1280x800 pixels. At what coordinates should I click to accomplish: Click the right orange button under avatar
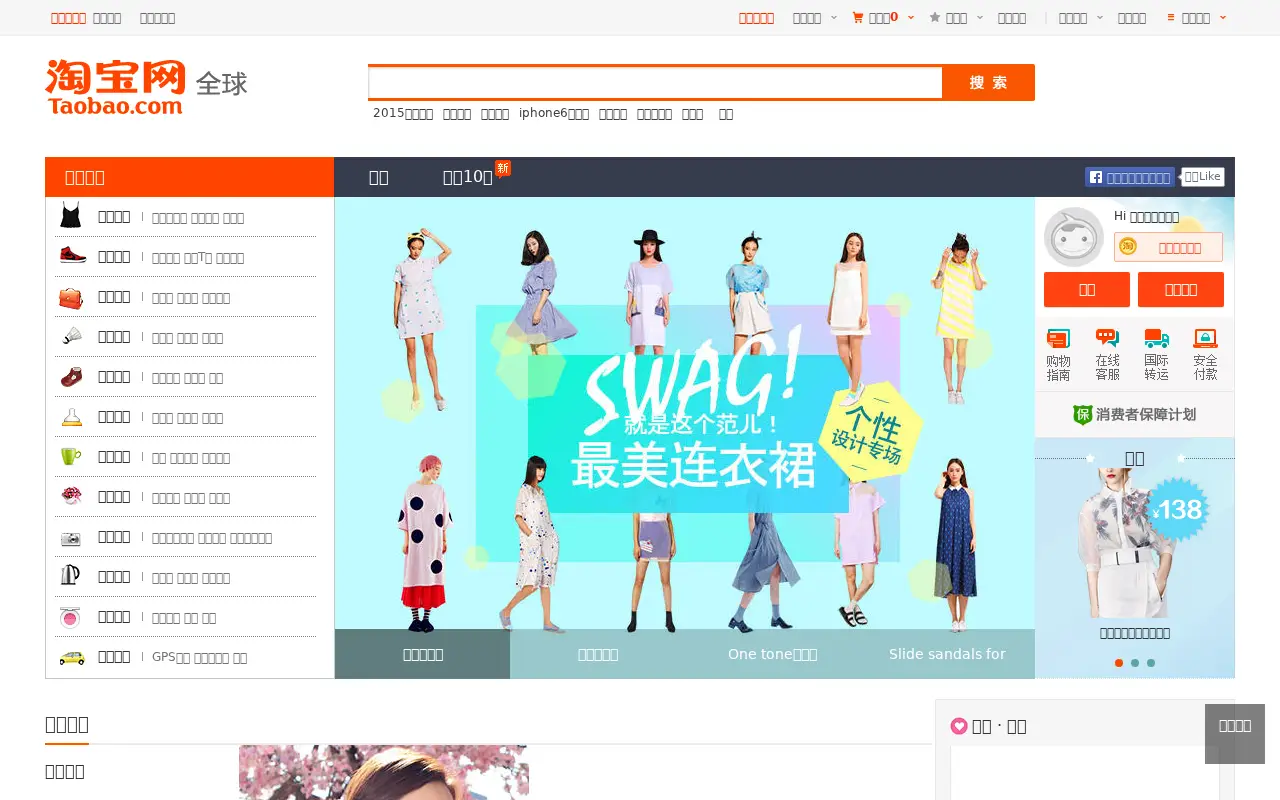point(1181,289)
